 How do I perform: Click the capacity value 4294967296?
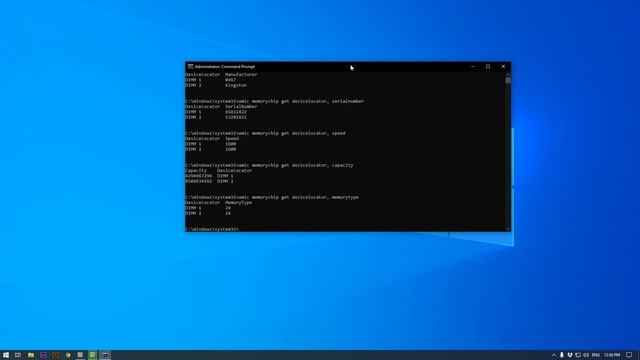click(x=198, y=176)
